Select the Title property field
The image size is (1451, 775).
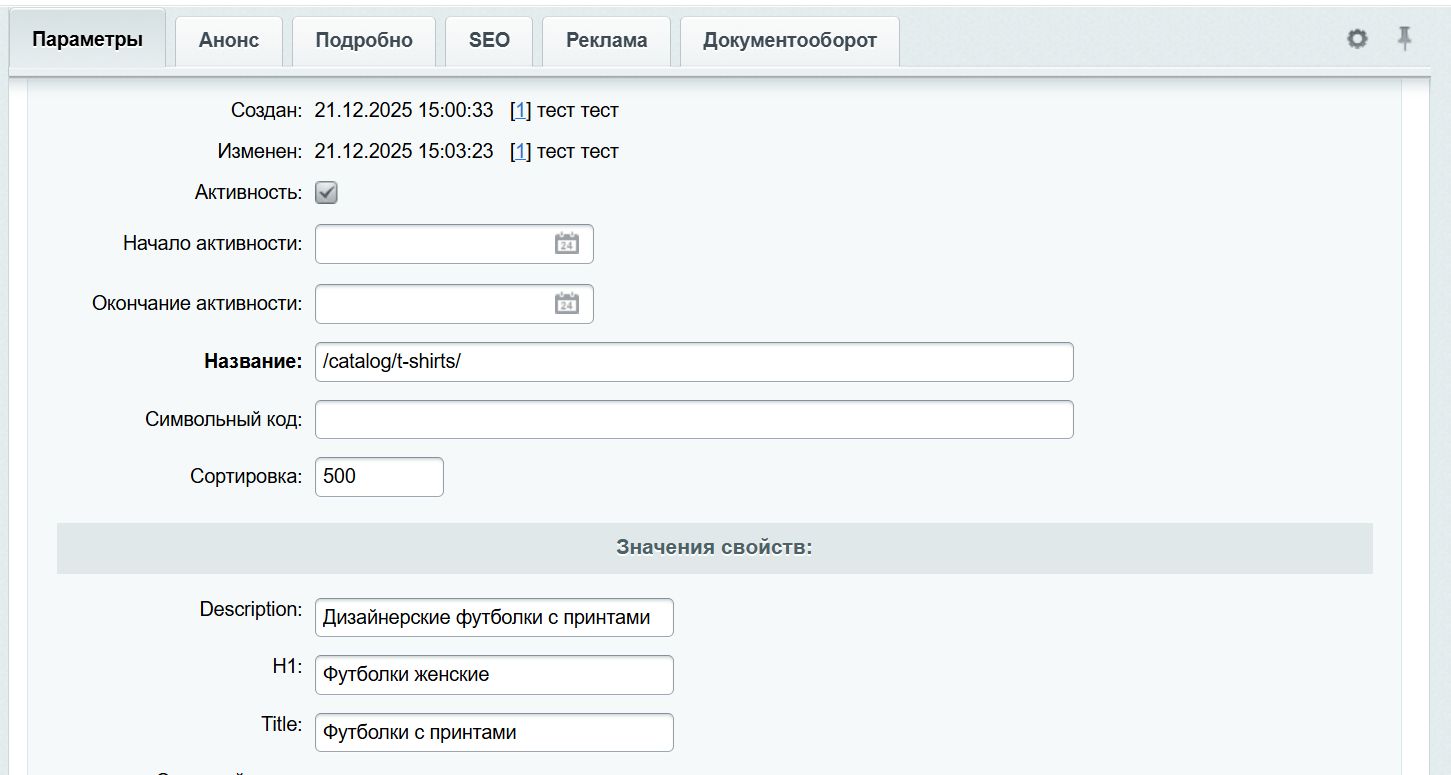(x=494, y=732)
